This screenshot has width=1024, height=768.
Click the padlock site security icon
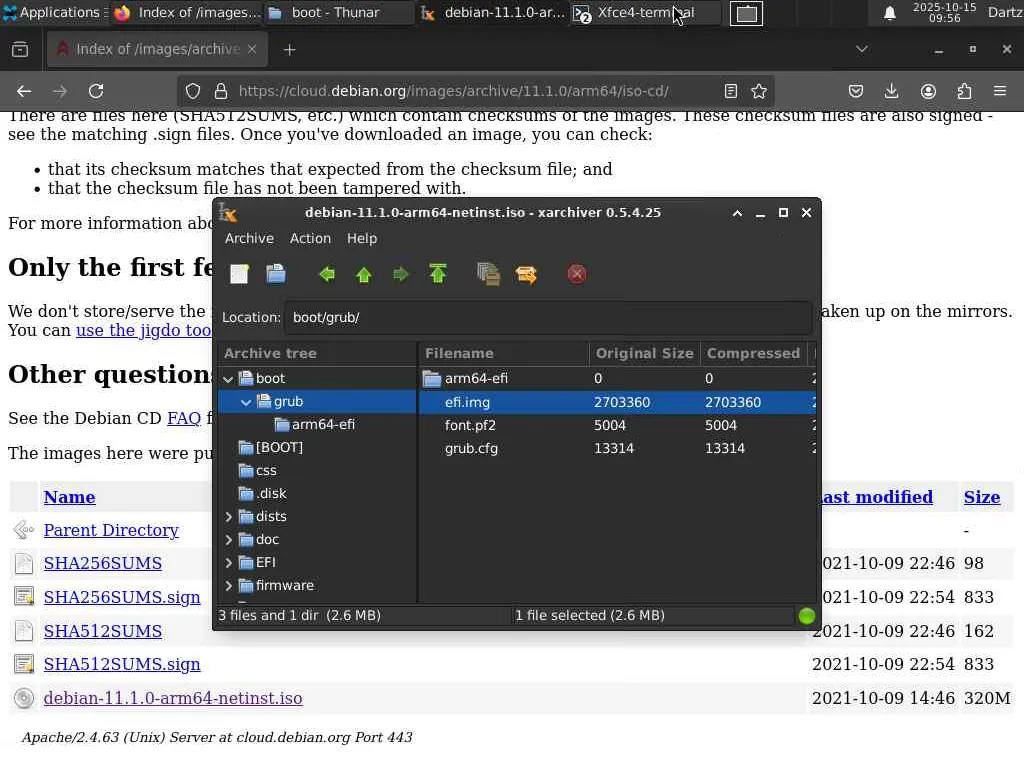click(x=221, y=91)
